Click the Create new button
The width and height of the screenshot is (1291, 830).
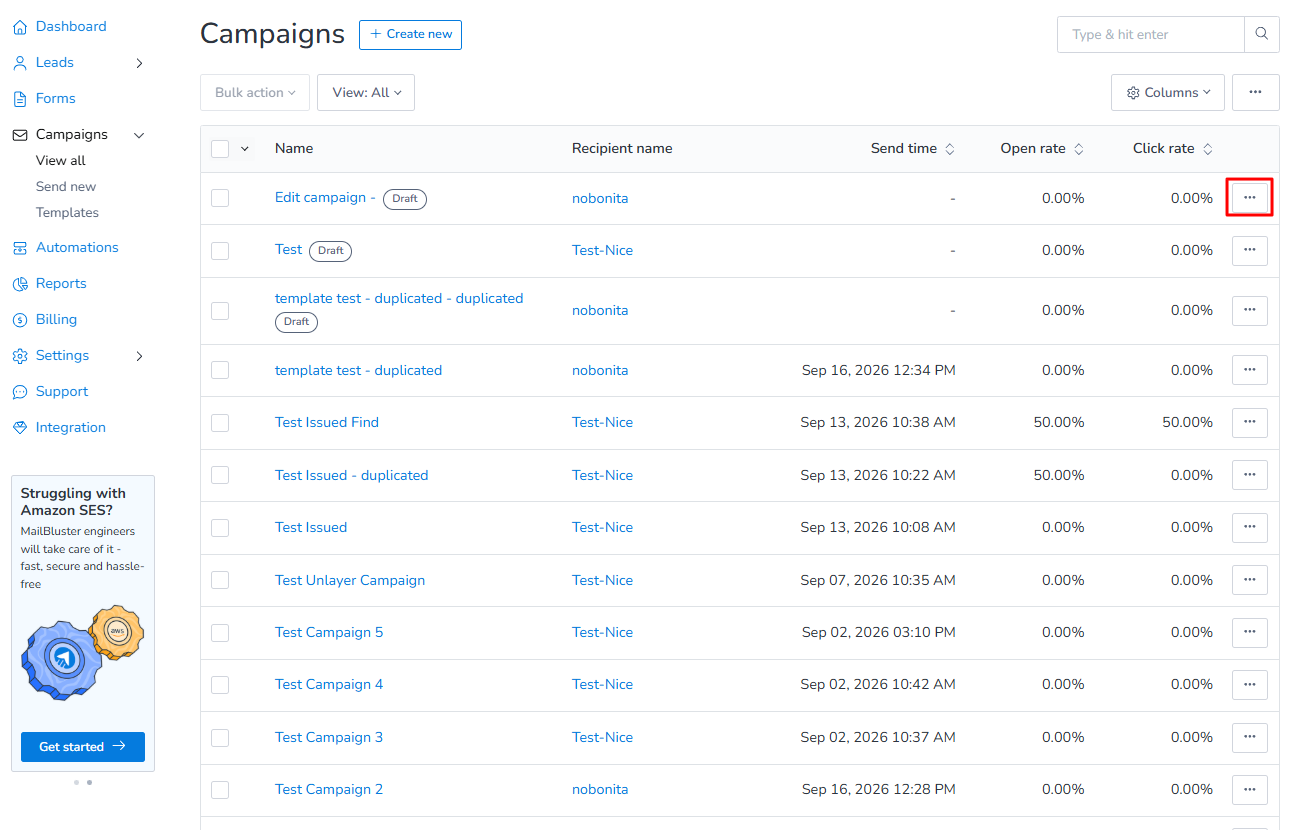(x=410, y=34)
